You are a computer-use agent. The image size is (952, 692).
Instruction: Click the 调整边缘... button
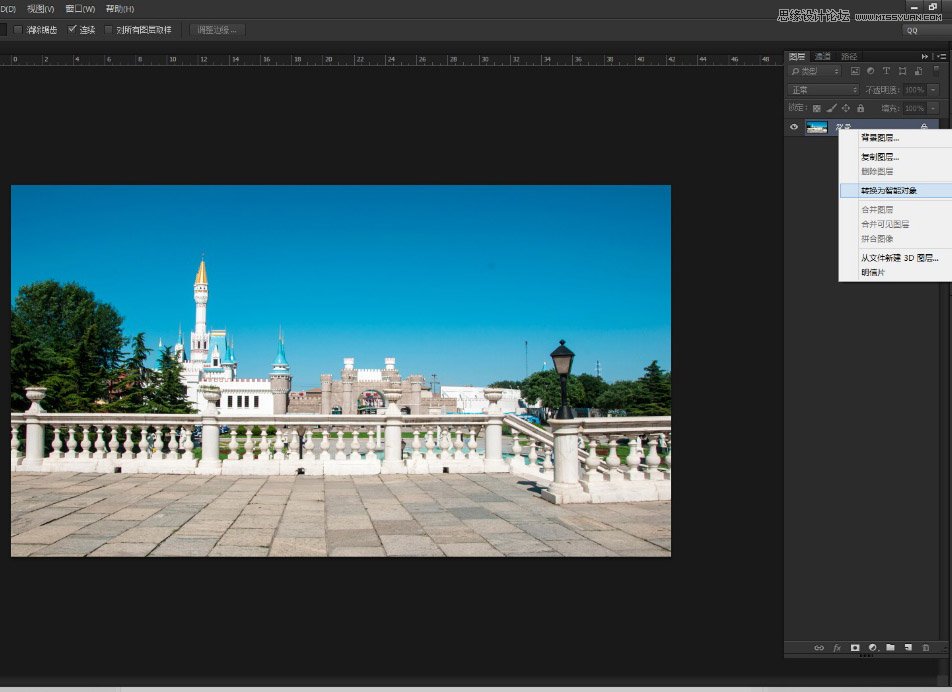tap(217, 30)
